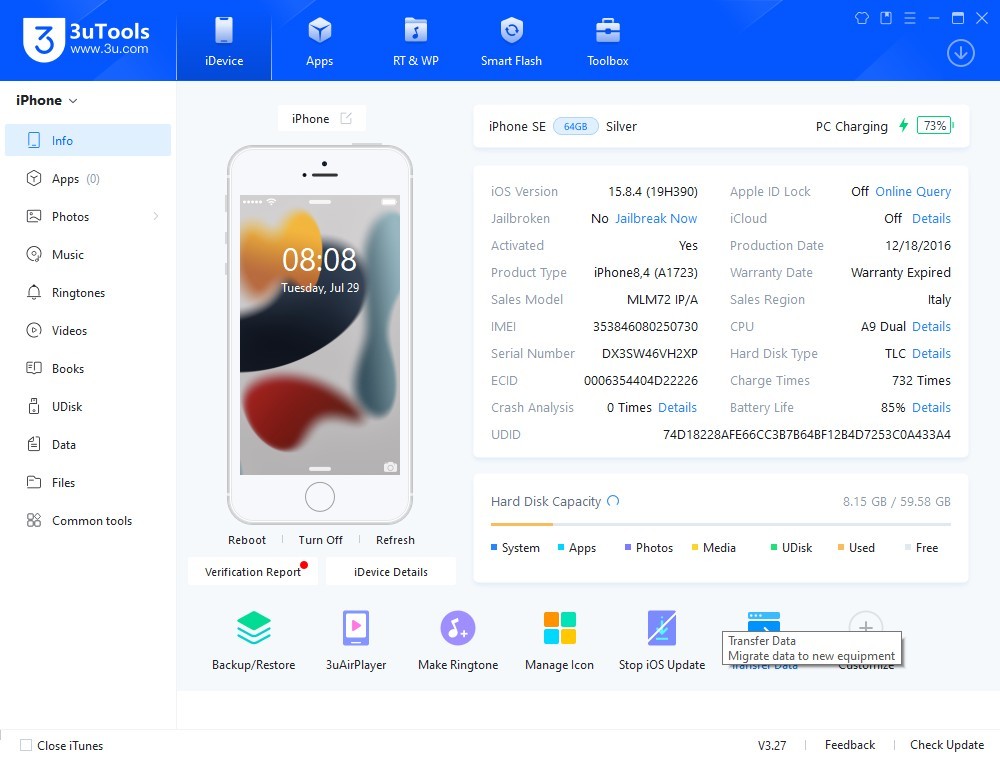This screenshot has width=1000, height=760.
Task: Open Battery Life Details link
Action: click(931, 407)
